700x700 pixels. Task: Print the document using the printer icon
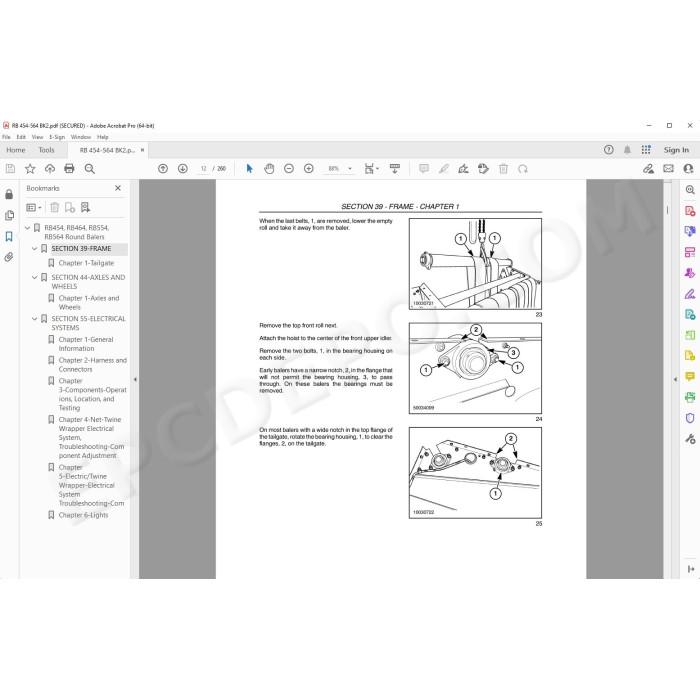click(x=69, y=169)
